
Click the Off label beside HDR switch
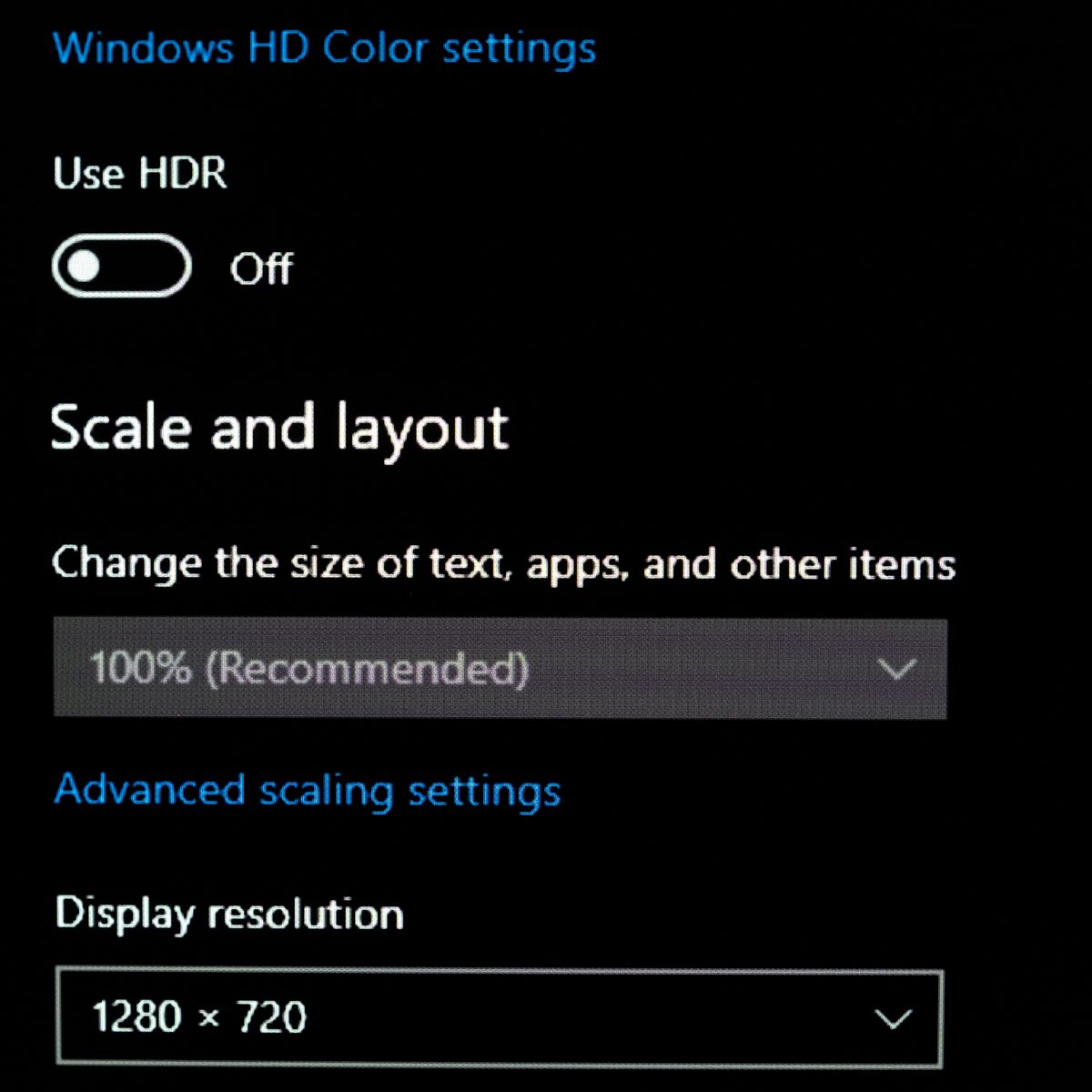[261, 268]
